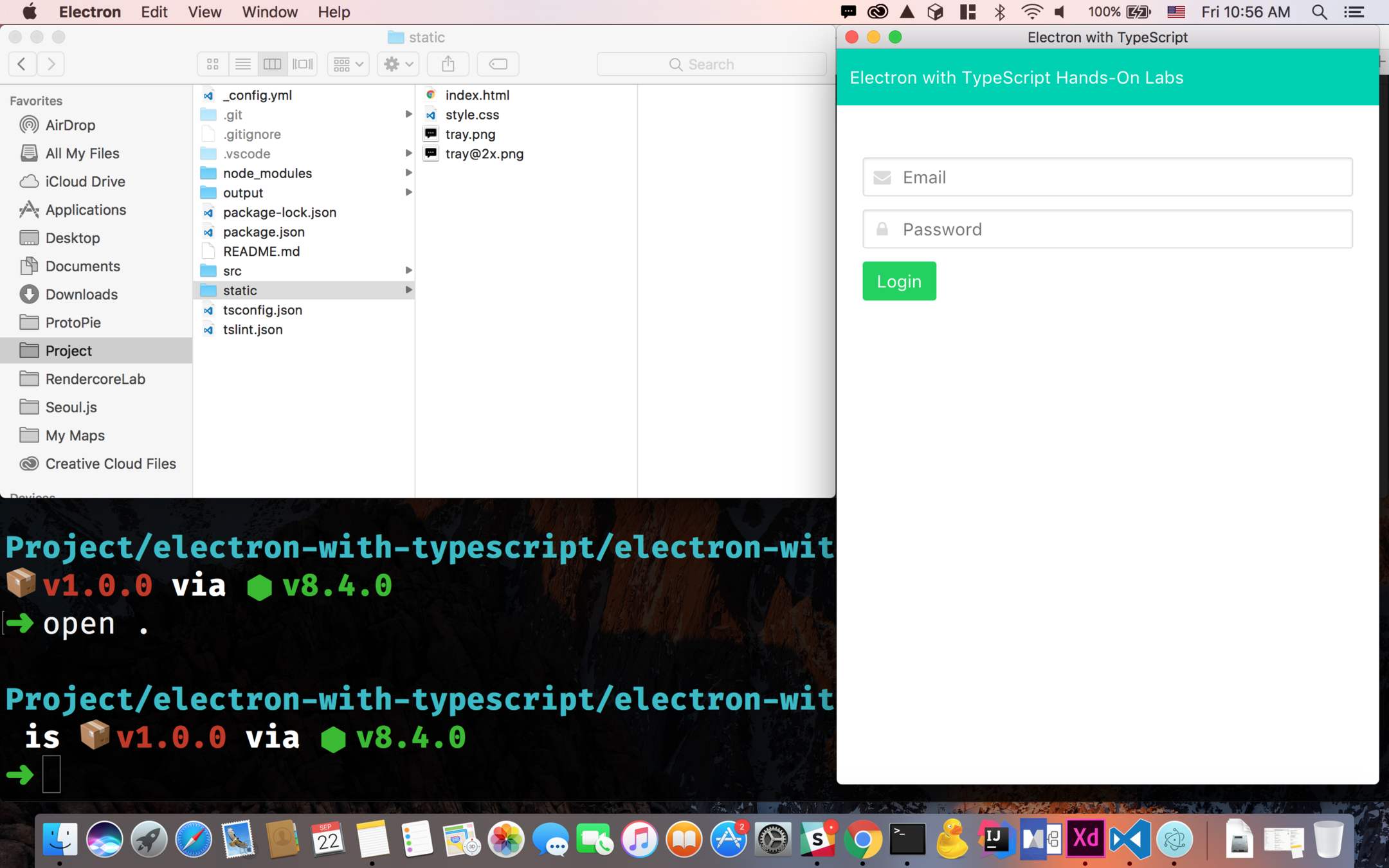Expand the src folder arrow

click(x=408, y=271)
